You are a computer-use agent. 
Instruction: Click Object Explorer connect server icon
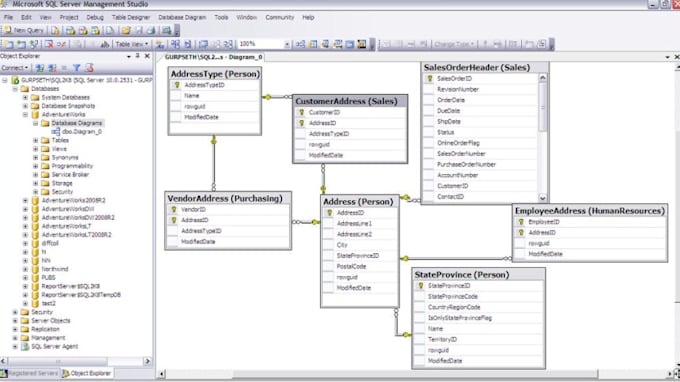point(40,68)
